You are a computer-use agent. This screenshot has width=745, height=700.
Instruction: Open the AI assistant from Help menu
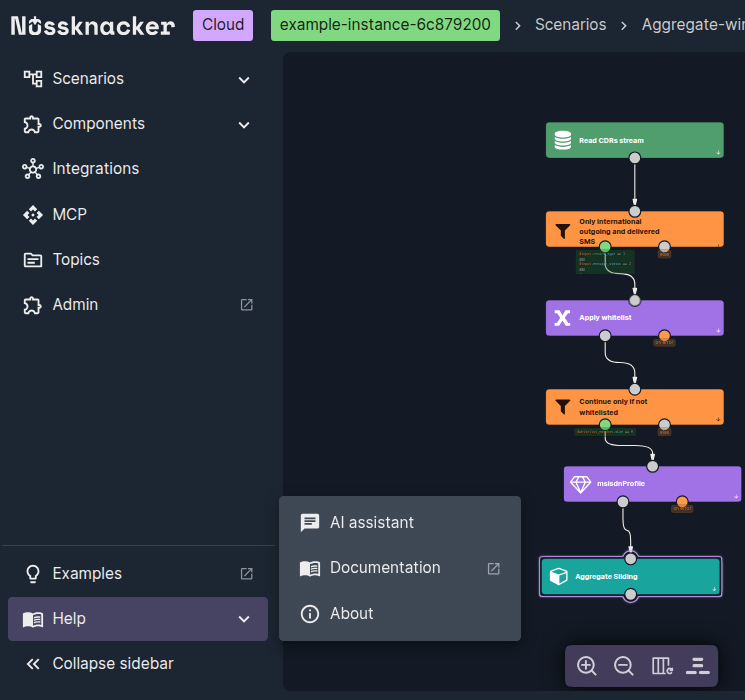[x=400, y=522]
